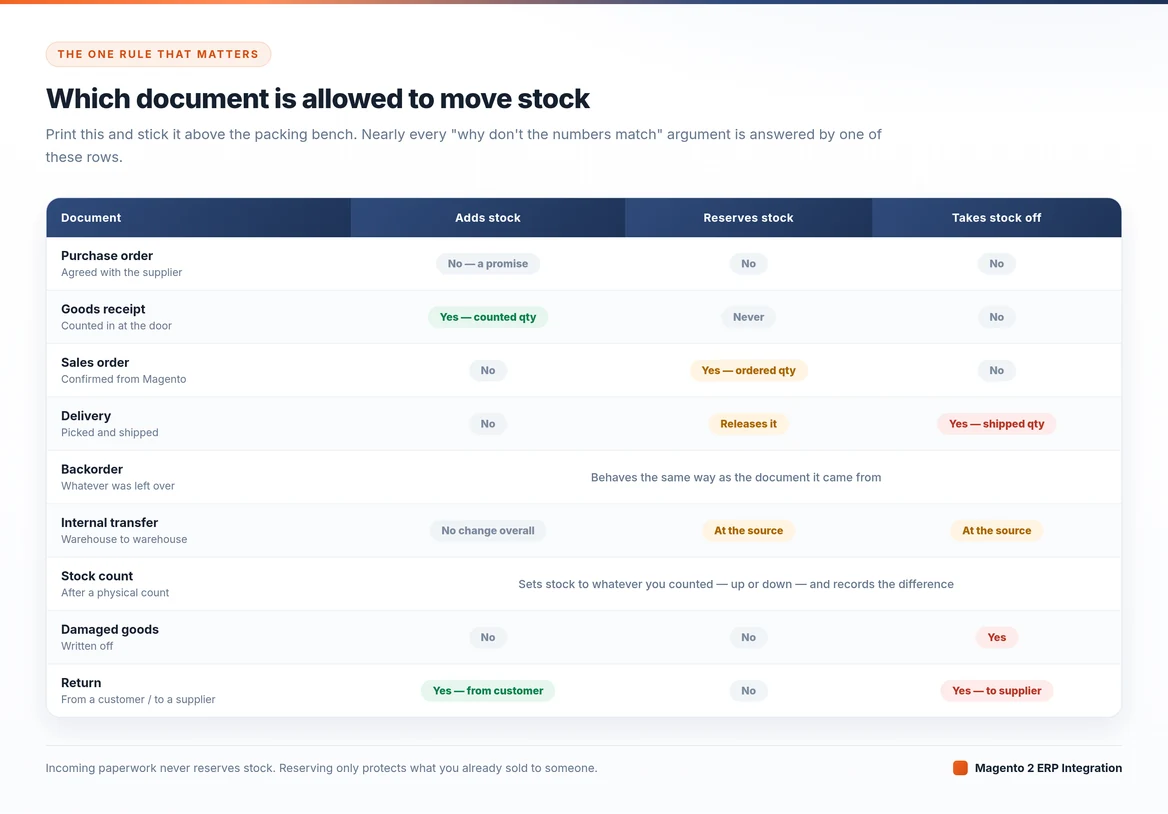Click 'No' under Reserves stock in Damaged goods row
Image resolution: width=1168 pixels, height=814 pixels.
749,637
